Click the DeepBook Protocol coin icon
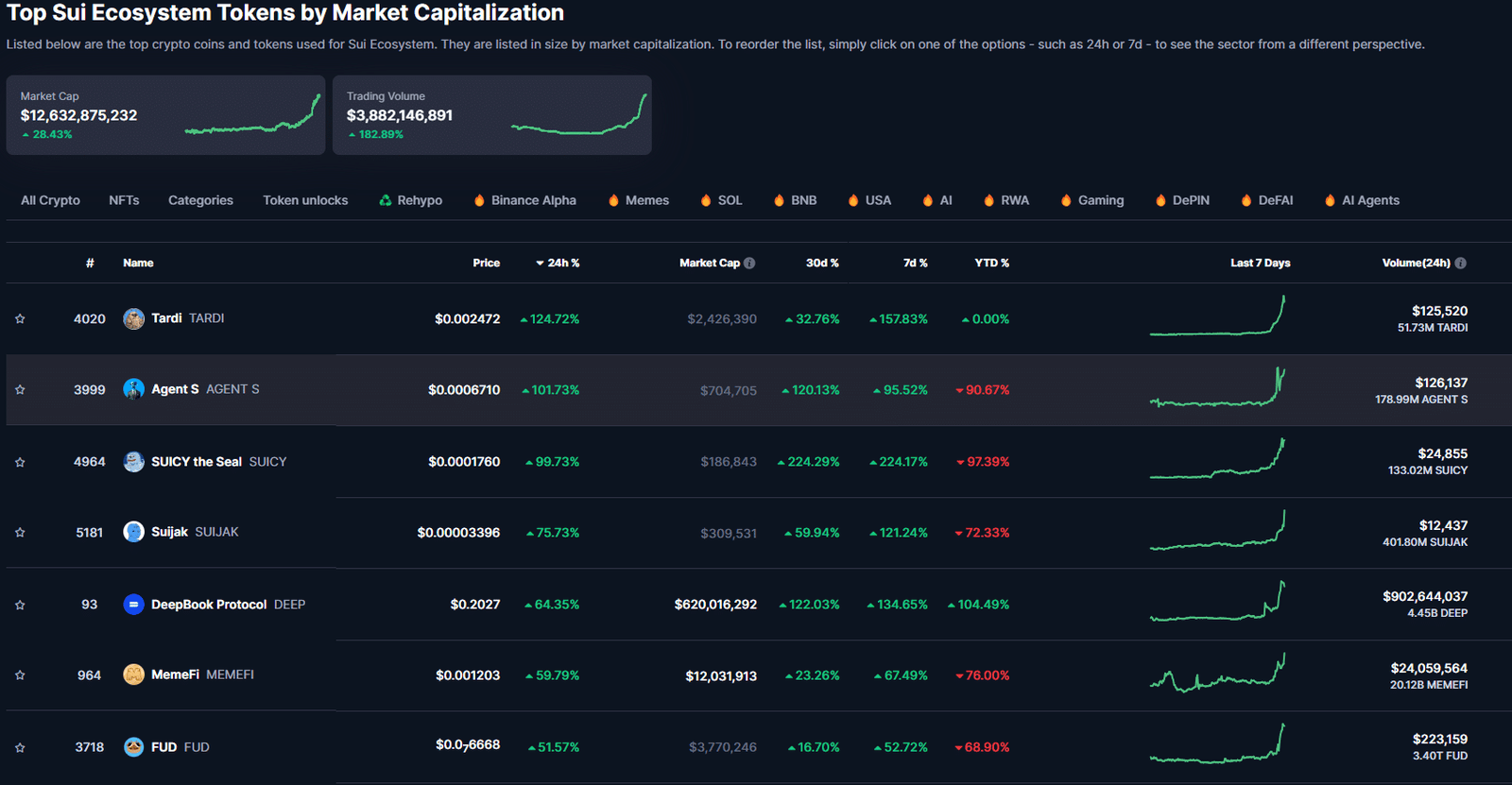The width and height of the screenshot is (1512, 785). [x=133, y=605]
